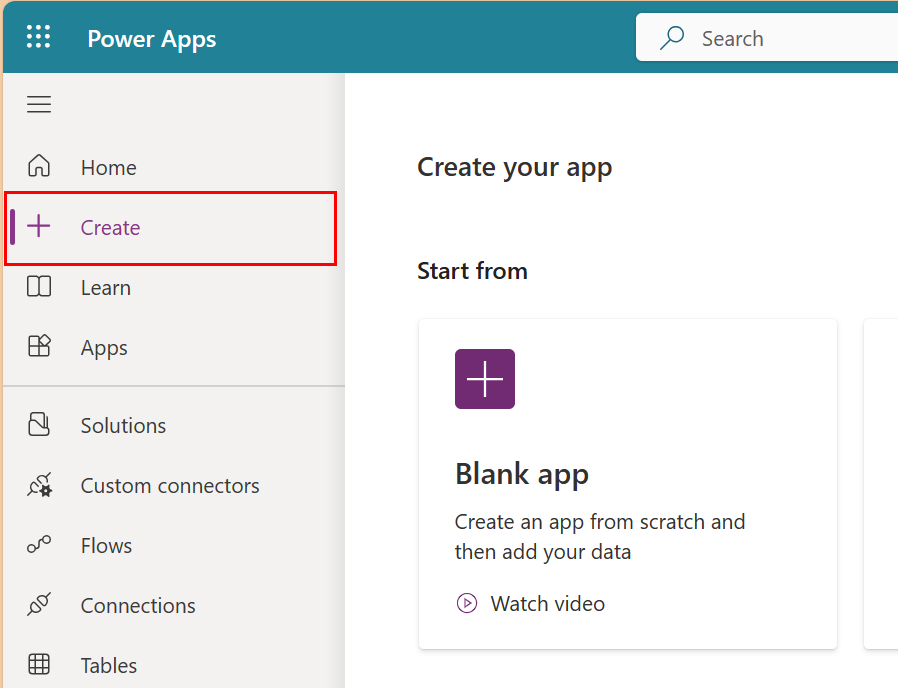Open the Learn section

[104, 287]
